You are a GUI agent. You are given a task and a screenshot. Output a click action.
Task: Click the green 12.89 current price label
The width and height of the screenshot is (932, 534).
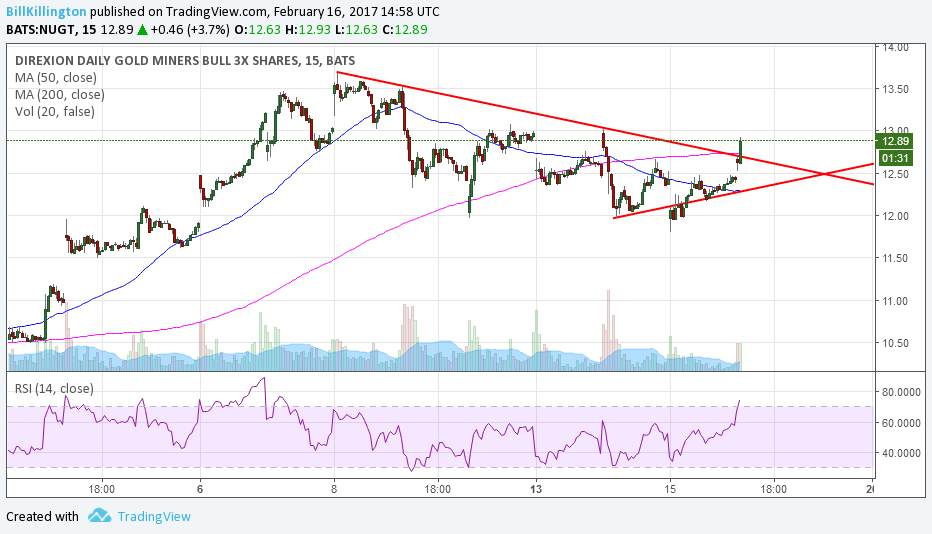[x=895, y=141]
